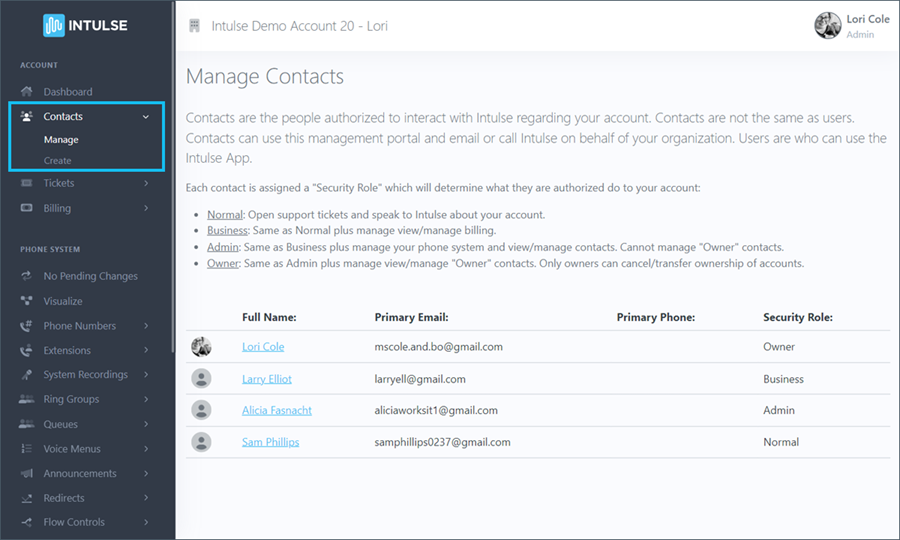Click the Flow Controls branch icon

(x=26, y=522)
